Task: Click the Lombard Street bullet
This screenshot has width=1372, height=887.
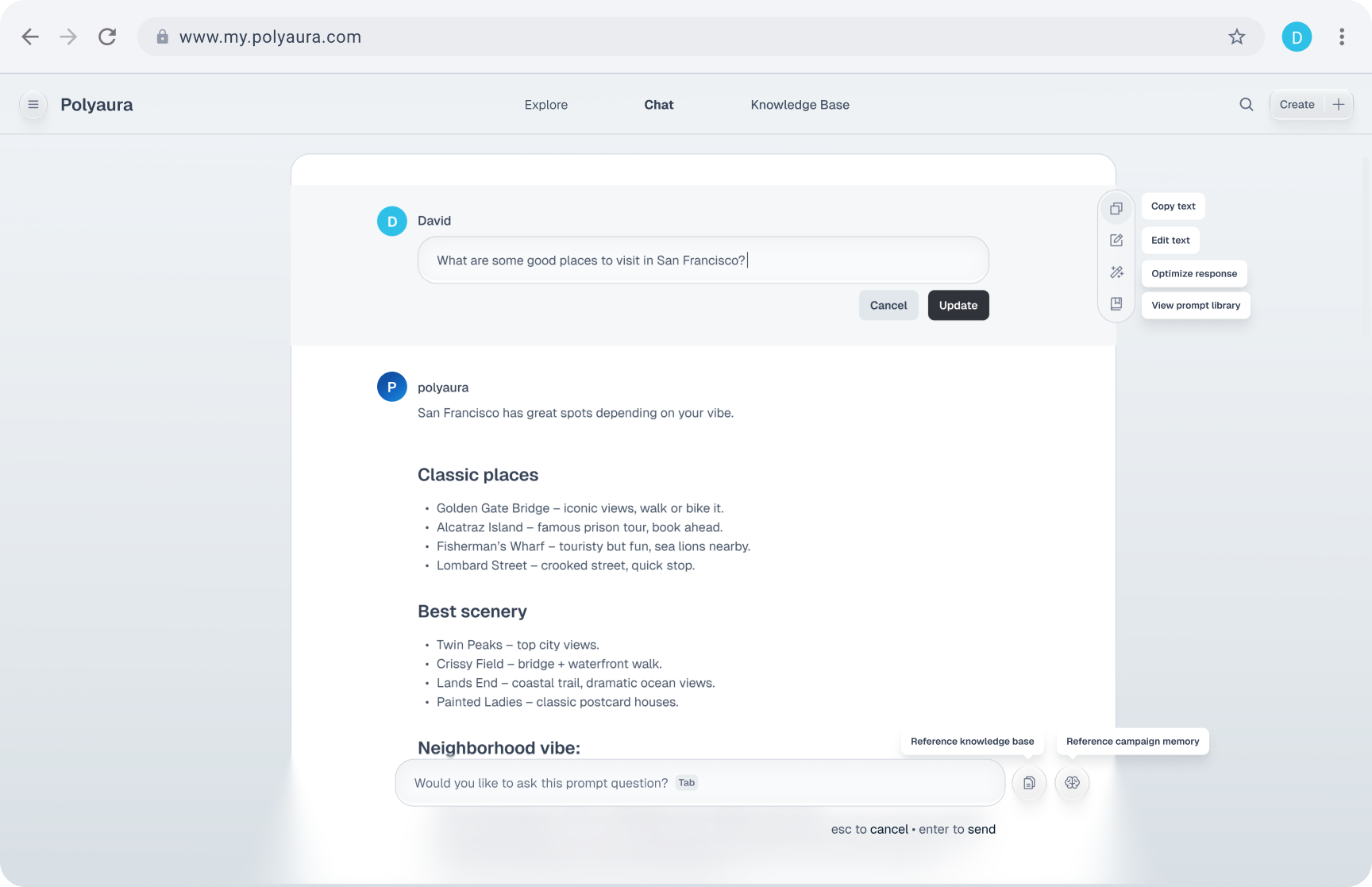Action: [565, 565]
